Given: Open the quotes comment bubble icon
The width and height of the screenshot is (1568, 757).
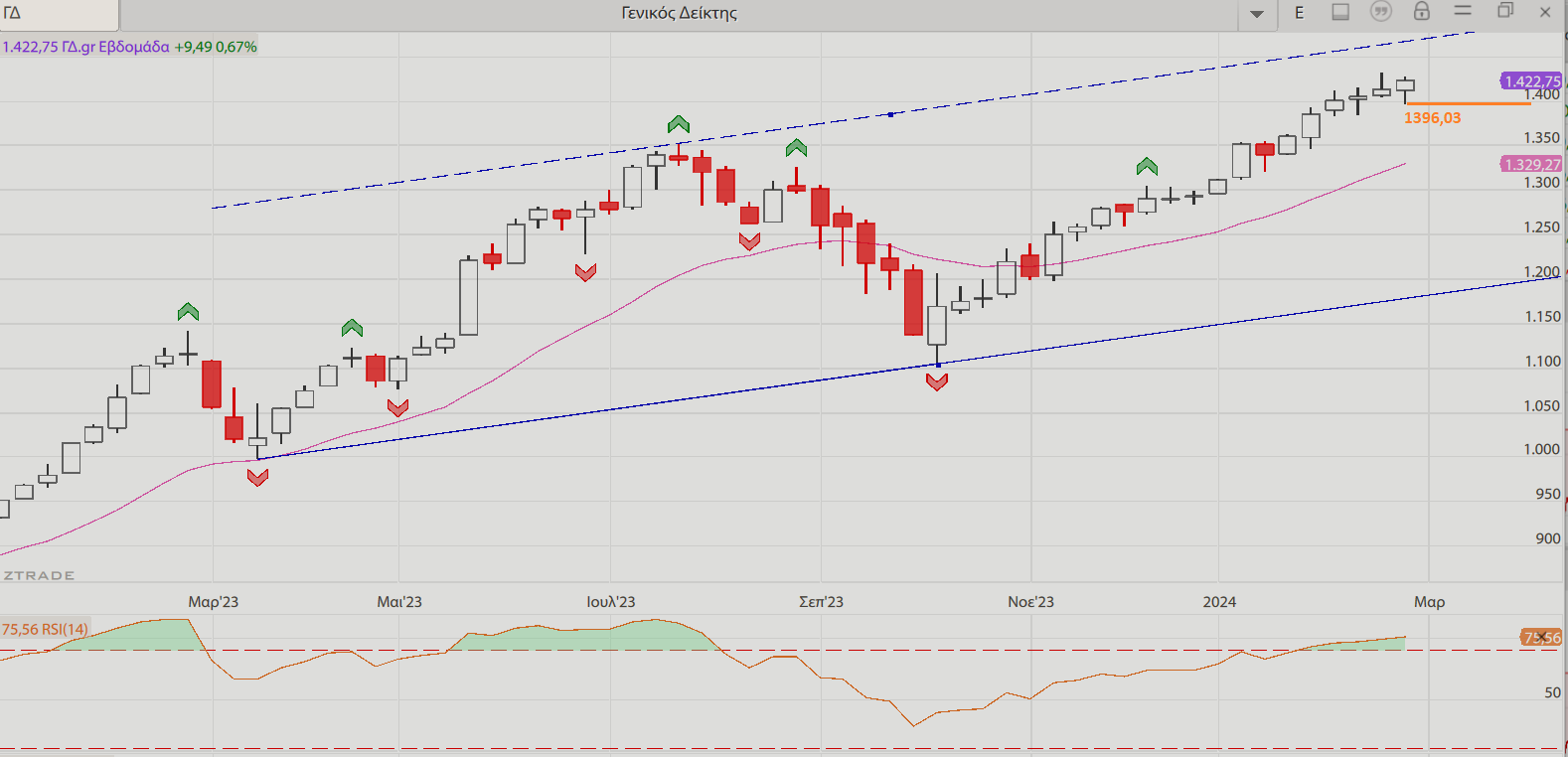Looking at the screenshot, I should click(1380, 12).
